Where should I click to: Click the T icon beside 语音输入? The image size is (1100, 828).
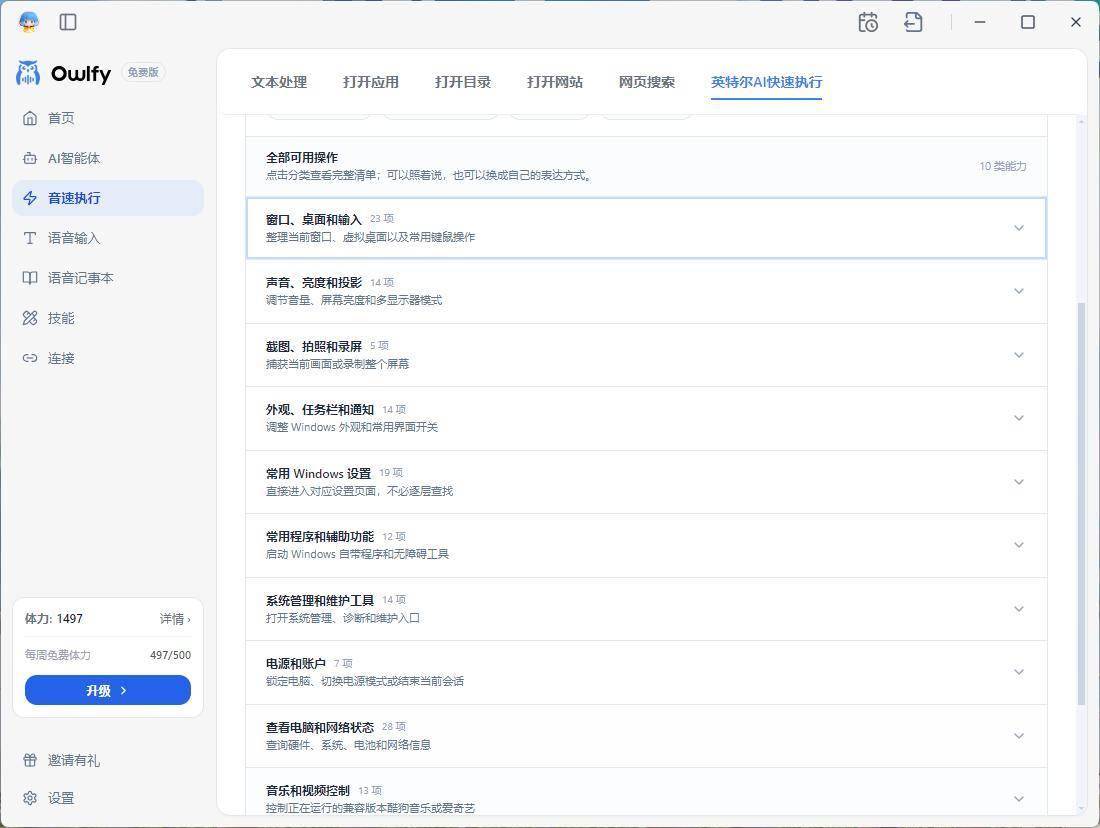pyautogui.click(x=29, y=238)
